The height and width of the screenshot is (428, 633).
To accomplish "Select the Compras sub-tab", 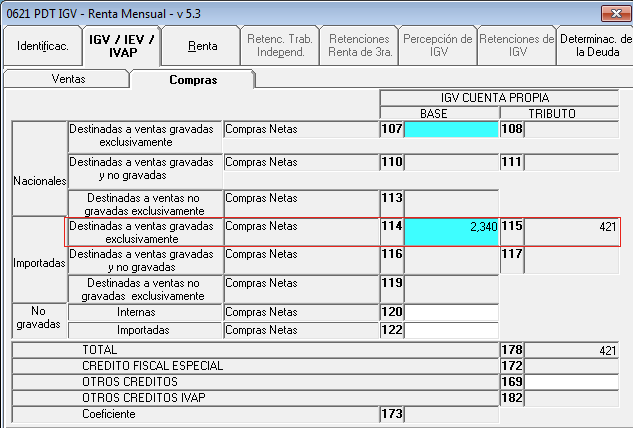I will [193, 80].
